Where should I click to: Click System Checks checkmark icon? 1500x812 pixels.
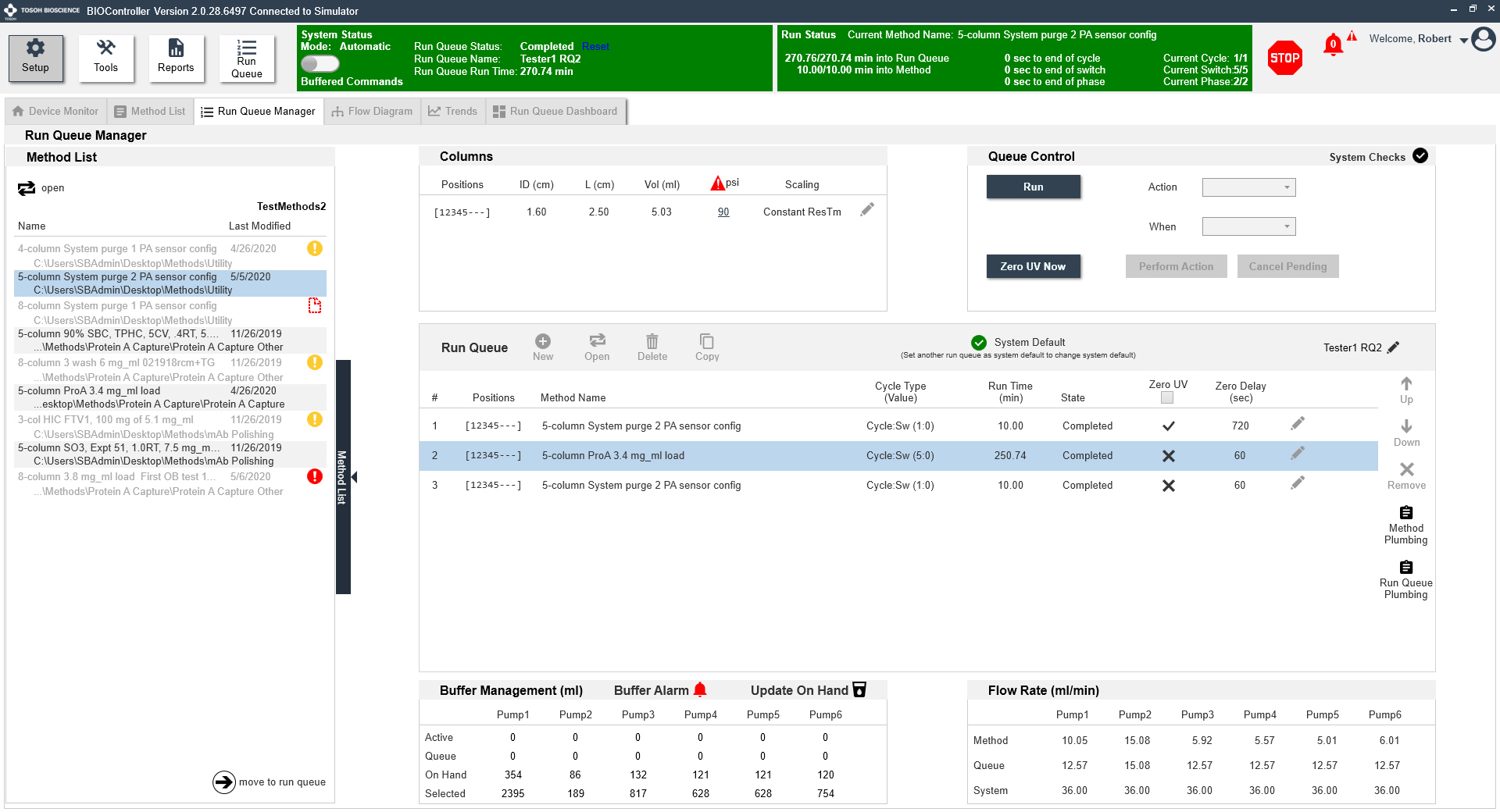coord(1420,156)
